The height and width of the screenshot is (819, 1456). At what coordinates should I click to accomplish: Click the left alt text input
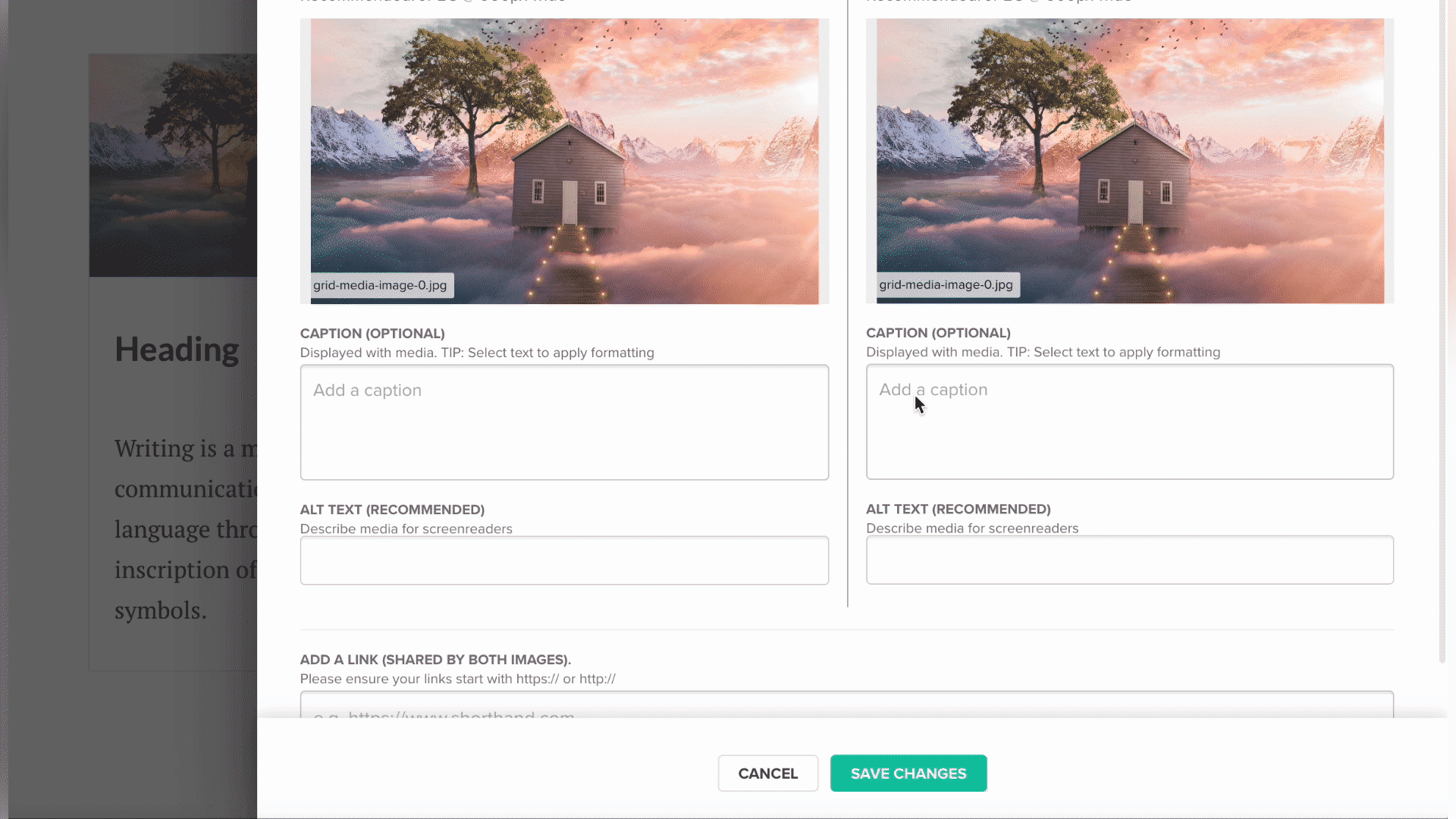[564, 560]
